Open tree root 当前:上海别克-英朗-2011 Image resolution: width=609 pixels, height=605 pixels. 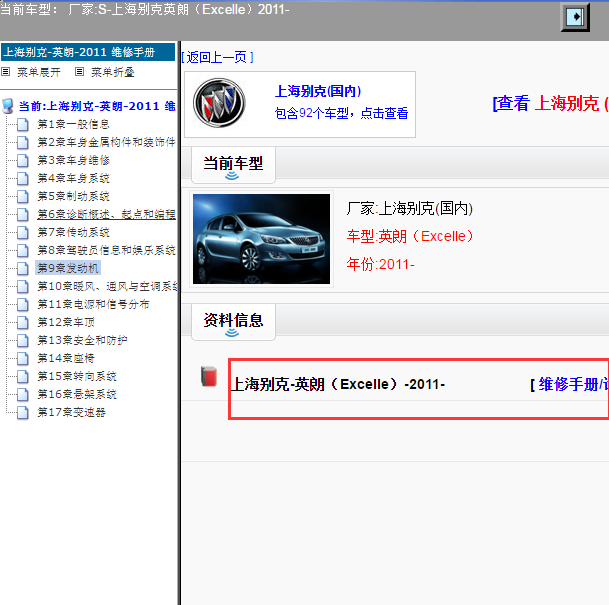[97, 106]
